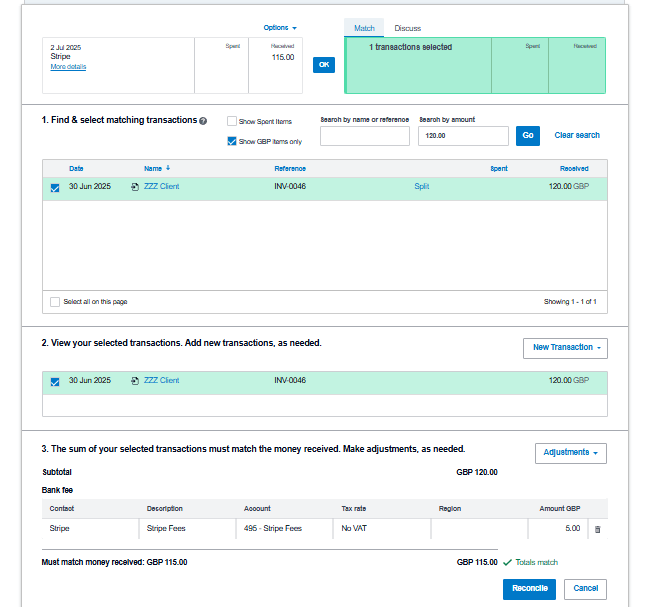
Task: Uncheck INV-0046 in selected transactions list
Action: [55, 381]
